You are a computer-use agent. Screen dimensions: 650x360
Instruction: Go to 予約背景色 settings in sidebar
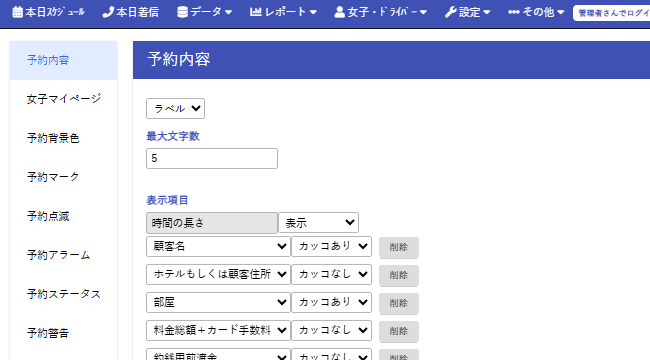[53, 138]
